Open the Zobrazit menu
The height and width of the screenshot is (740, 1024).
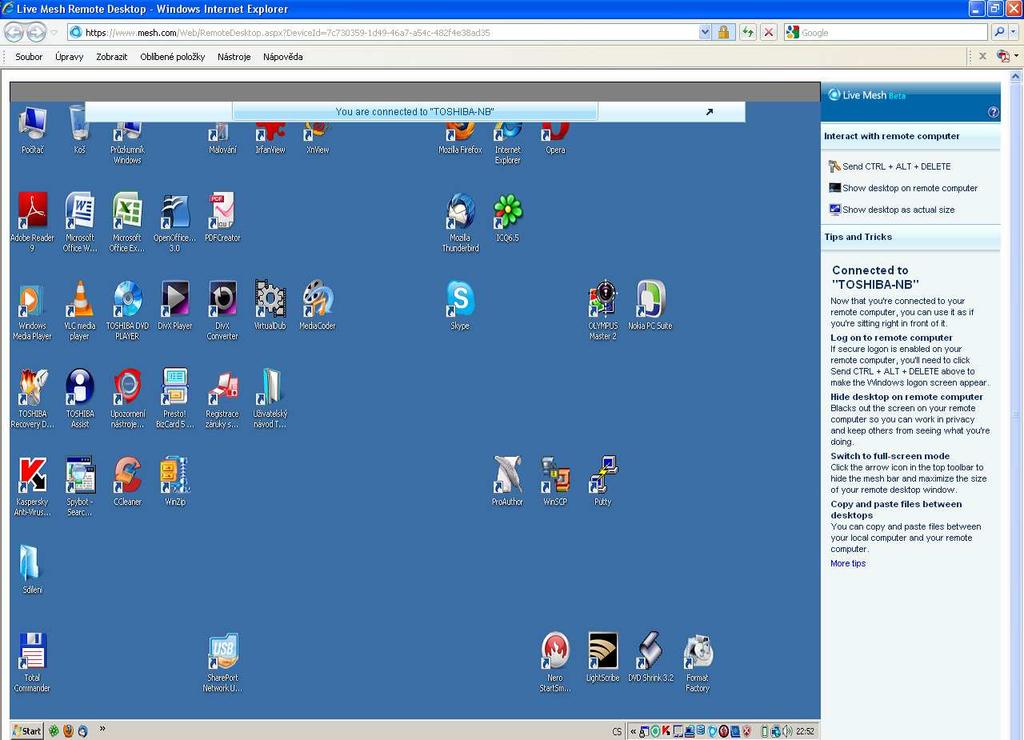click(x=112, y=57)
